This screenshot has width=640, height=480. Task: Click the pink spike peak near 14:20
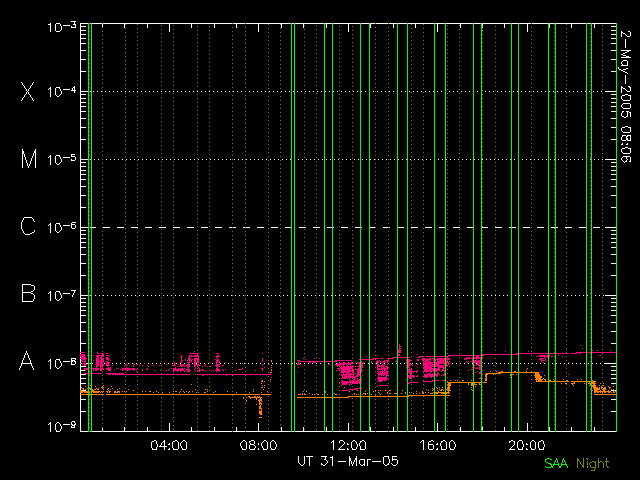(x=400, y=347)
